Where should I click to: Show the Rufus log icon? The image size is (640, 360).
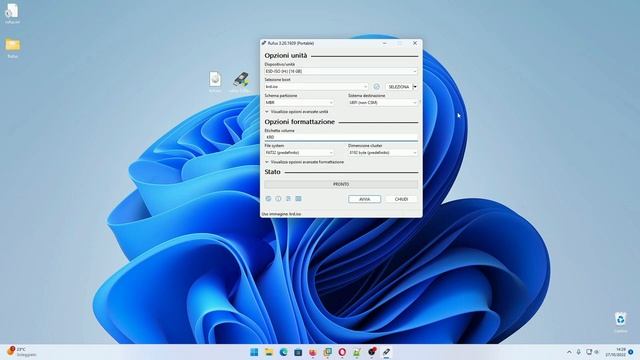298,199
